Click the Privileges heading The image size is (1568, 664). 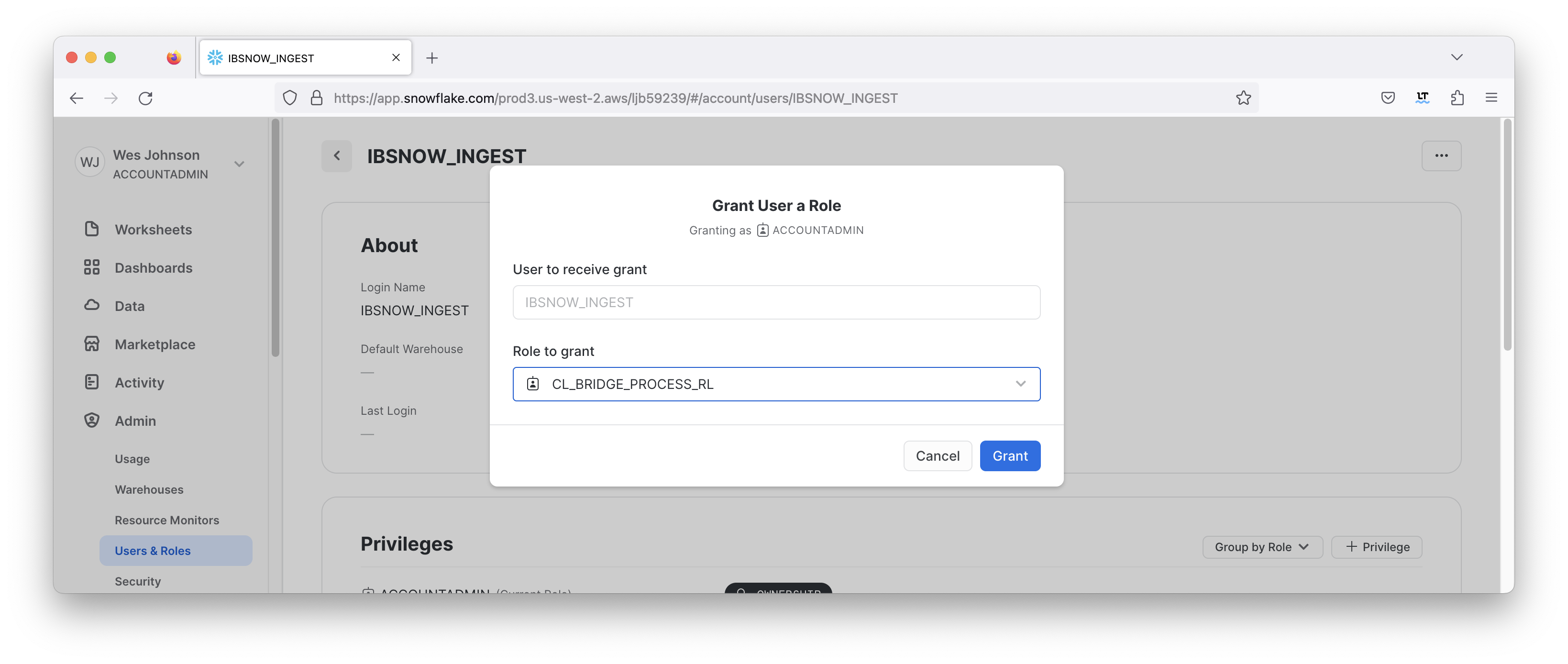tap(407, 543)
